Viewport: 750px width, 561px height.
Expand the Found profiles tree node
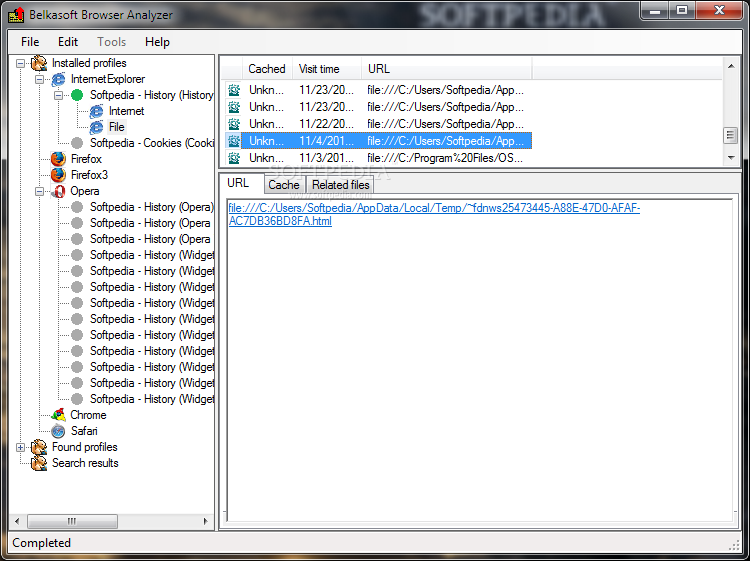(20, 448)
